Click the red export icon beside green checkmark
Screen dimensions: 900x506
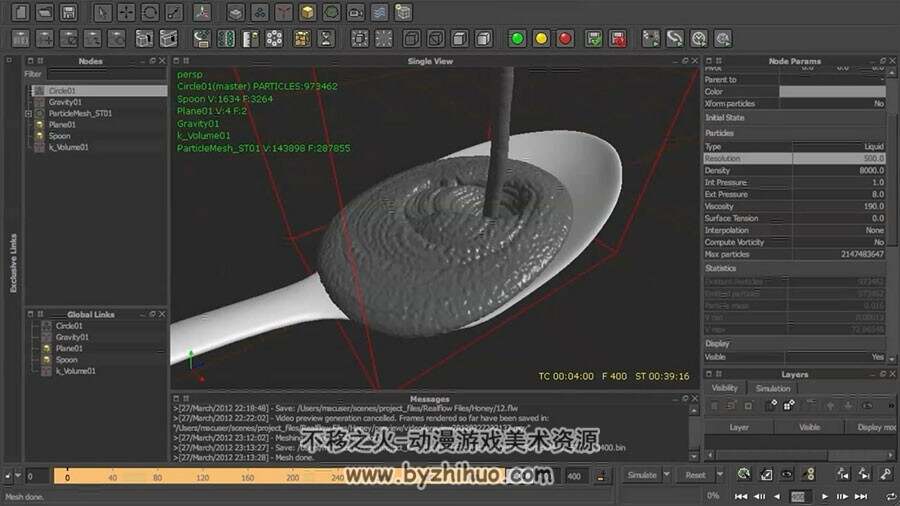(618, 38)
